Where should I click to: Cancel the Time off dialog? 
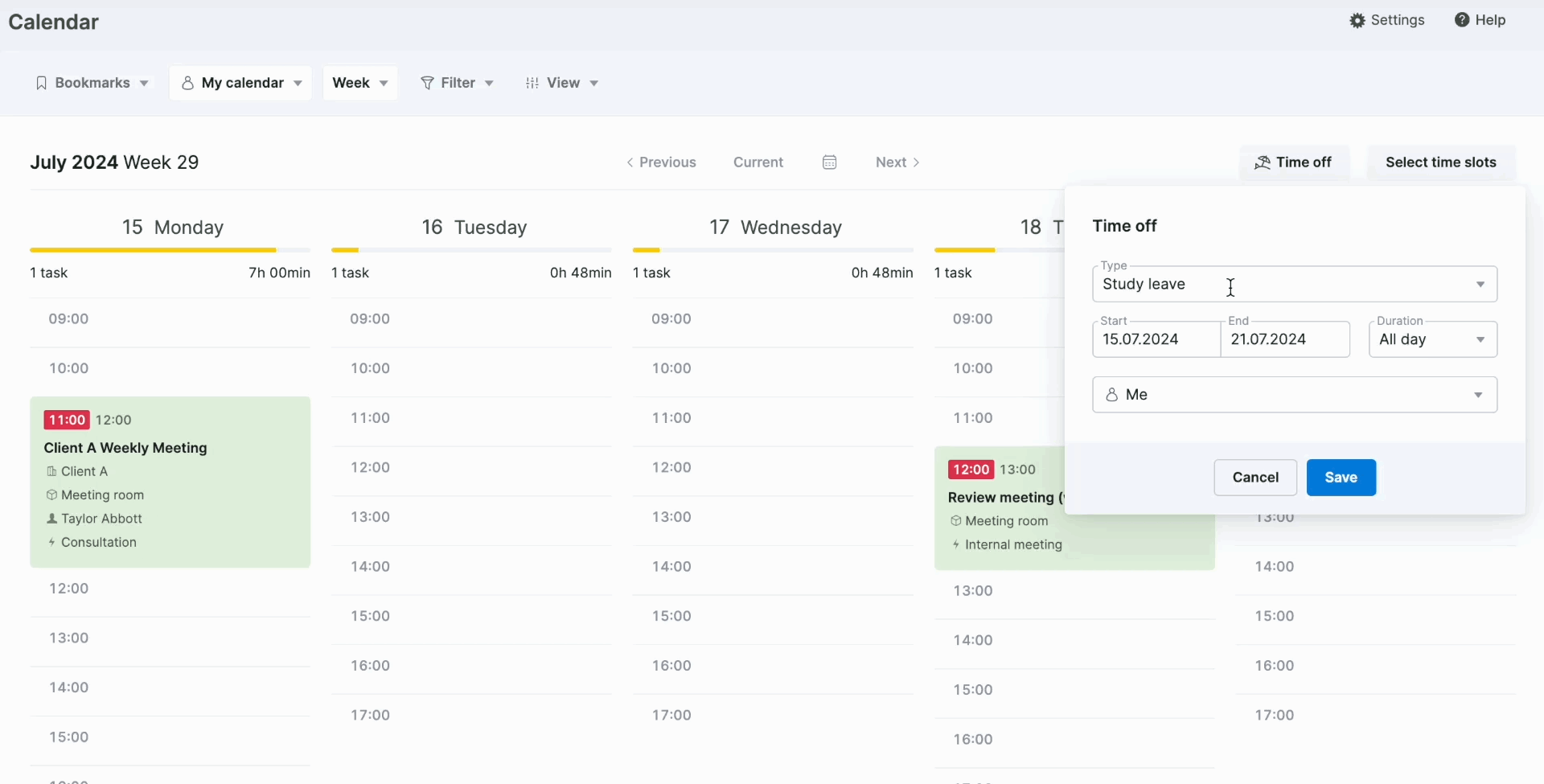point(1255,478)
